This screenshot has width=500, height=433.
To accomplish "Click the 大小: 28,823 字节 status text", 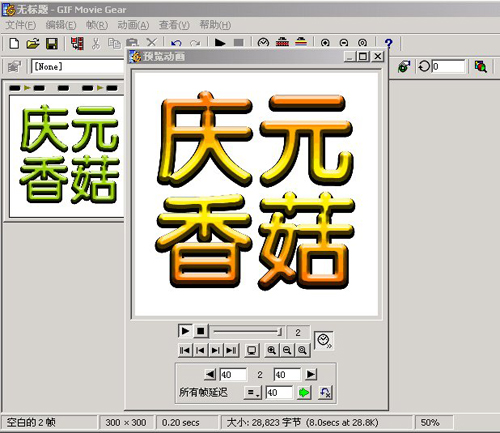I will [264, 423].
